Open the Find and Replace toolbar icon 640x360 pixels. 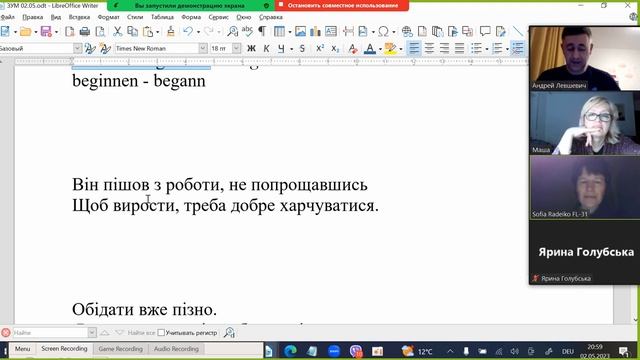tap(232, 31)
